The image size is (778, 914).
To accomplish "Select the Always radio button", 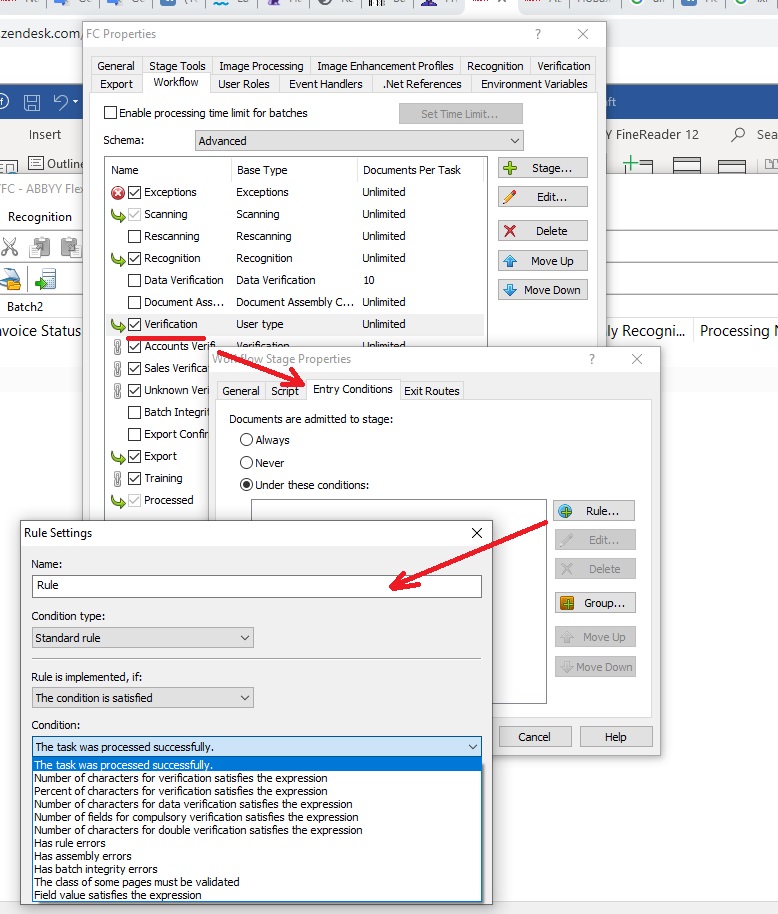I will (x=247, y=440).
